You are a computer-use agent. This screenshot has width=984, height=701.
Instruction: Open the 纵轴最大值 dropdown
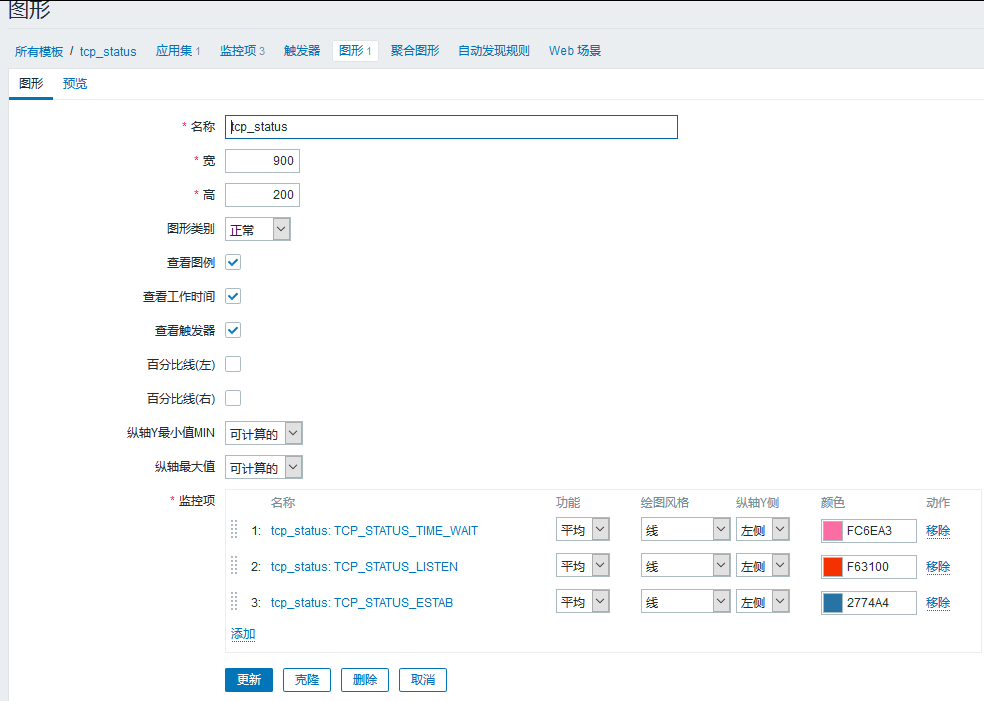pyautogui.click(x=264, y=467)
